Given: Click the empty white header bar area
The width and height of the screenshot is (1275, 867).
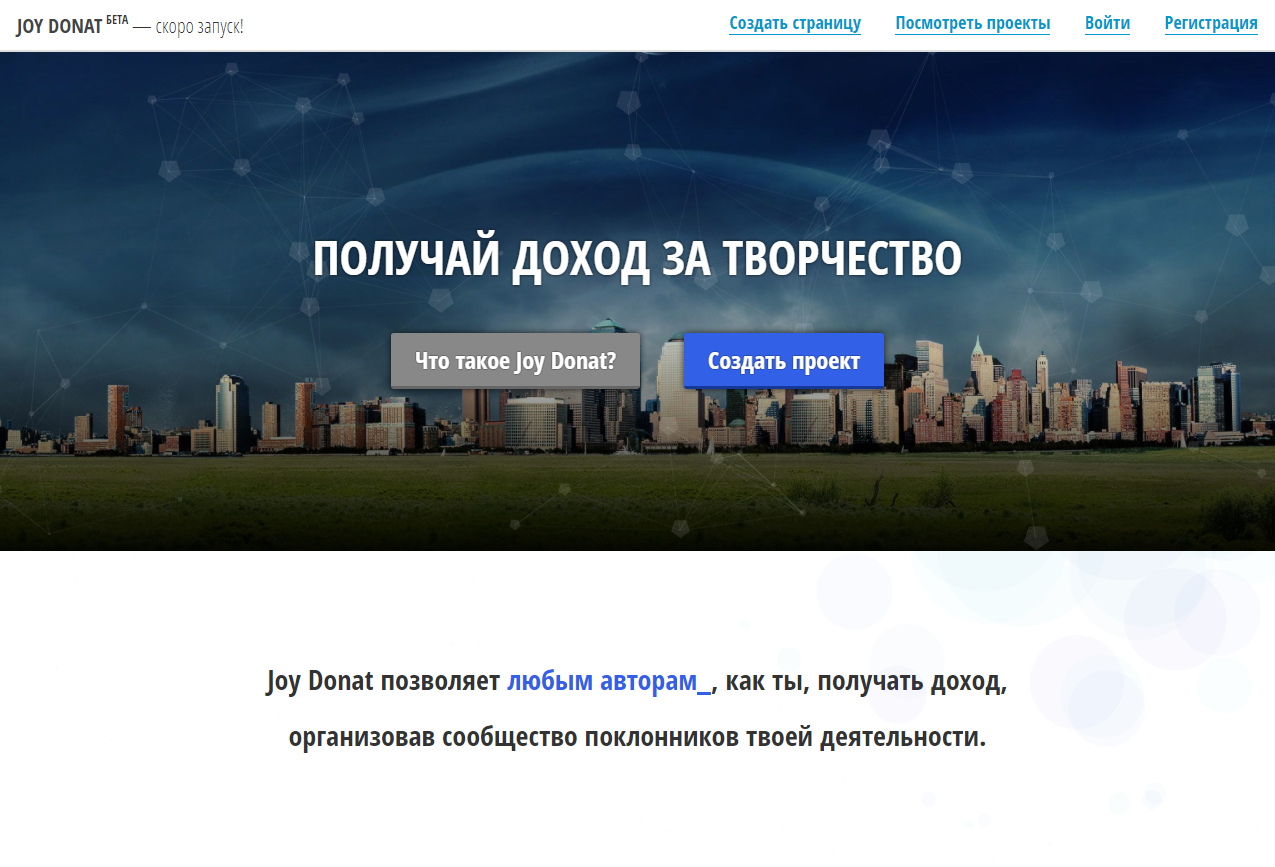Looking at the screenshot, I should (x=480, y=26).
